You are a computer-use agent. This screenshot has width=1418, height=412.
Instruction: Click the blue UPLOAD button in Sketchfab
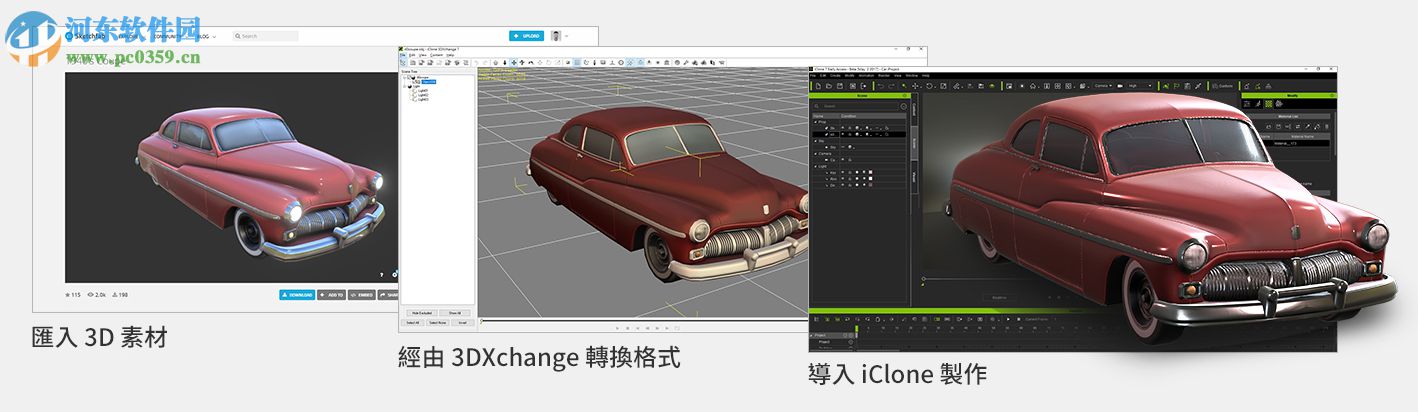pyautogui.click(x=526, y=36)
